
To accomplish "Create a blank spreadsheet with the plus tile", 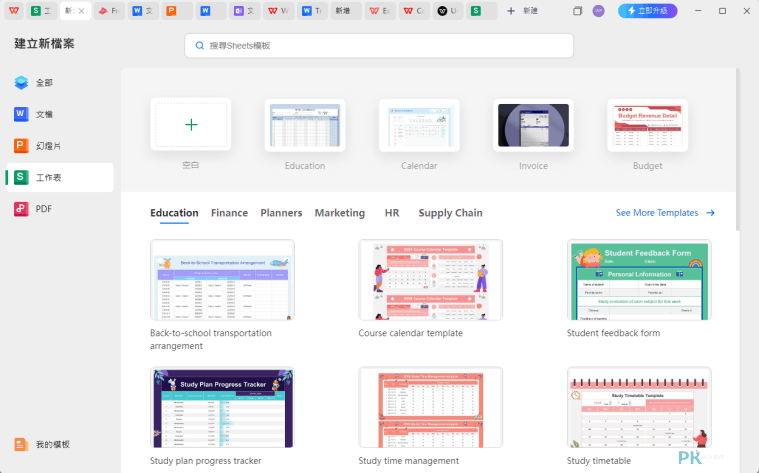I will point(191,125).
